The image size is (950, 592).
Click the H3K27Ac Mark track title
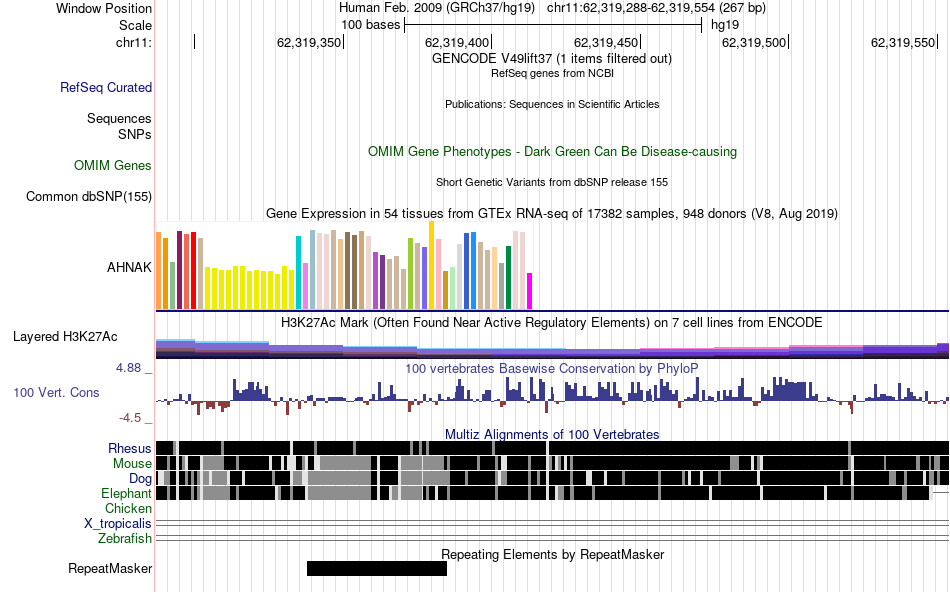point(552,322)
